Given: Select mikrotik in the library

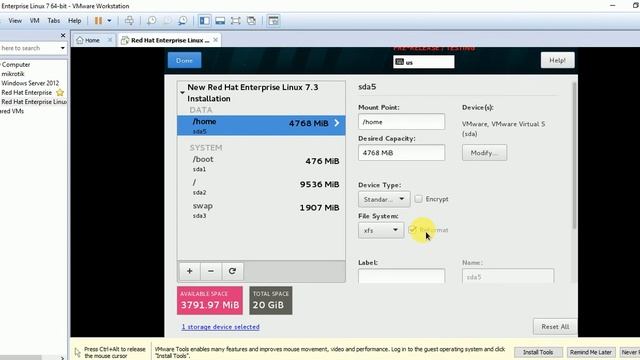Looking at the screenshot, I should 13,74.
